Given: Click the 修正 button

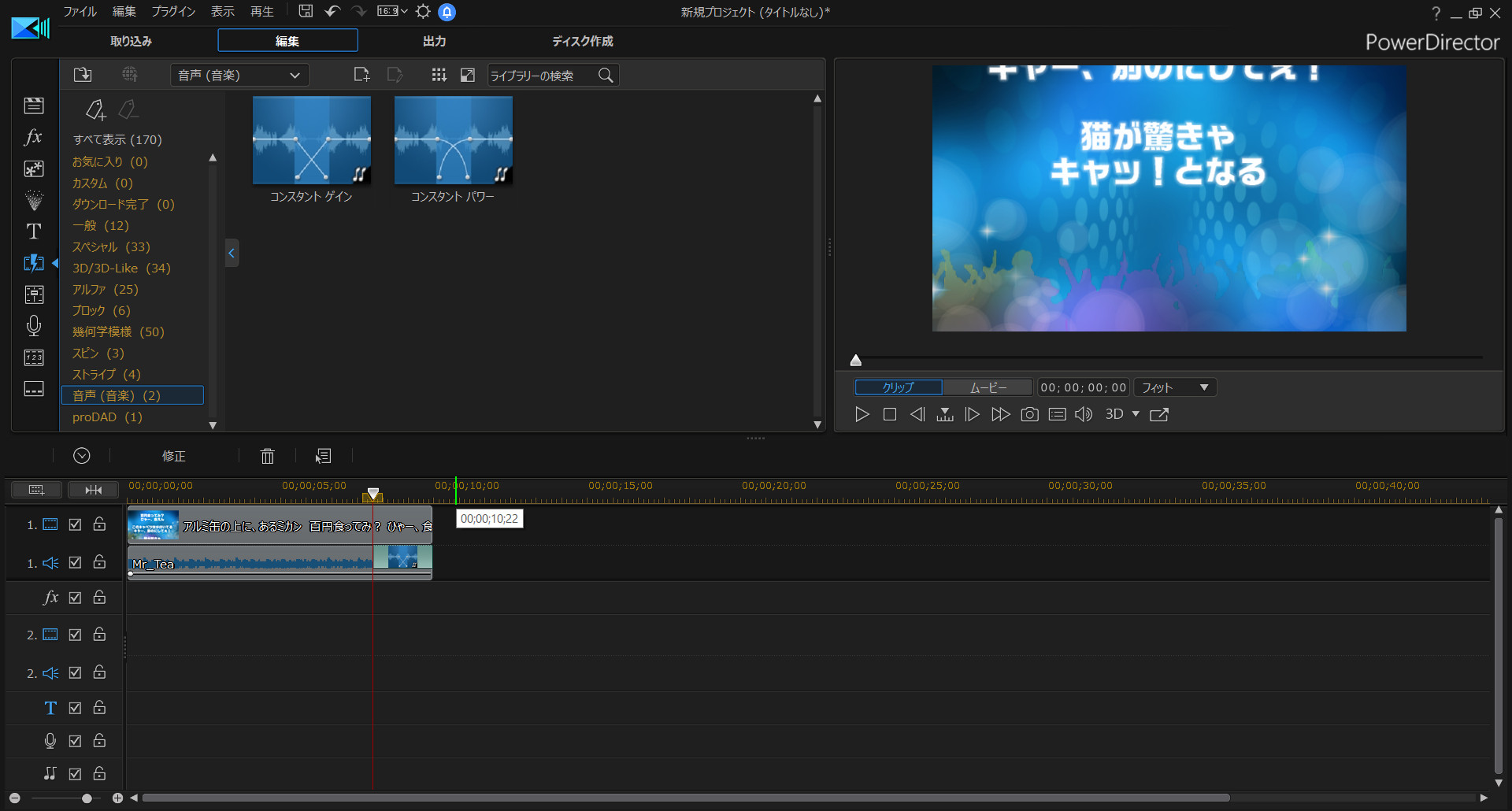Looking at the screenshot, I should 174,456.
